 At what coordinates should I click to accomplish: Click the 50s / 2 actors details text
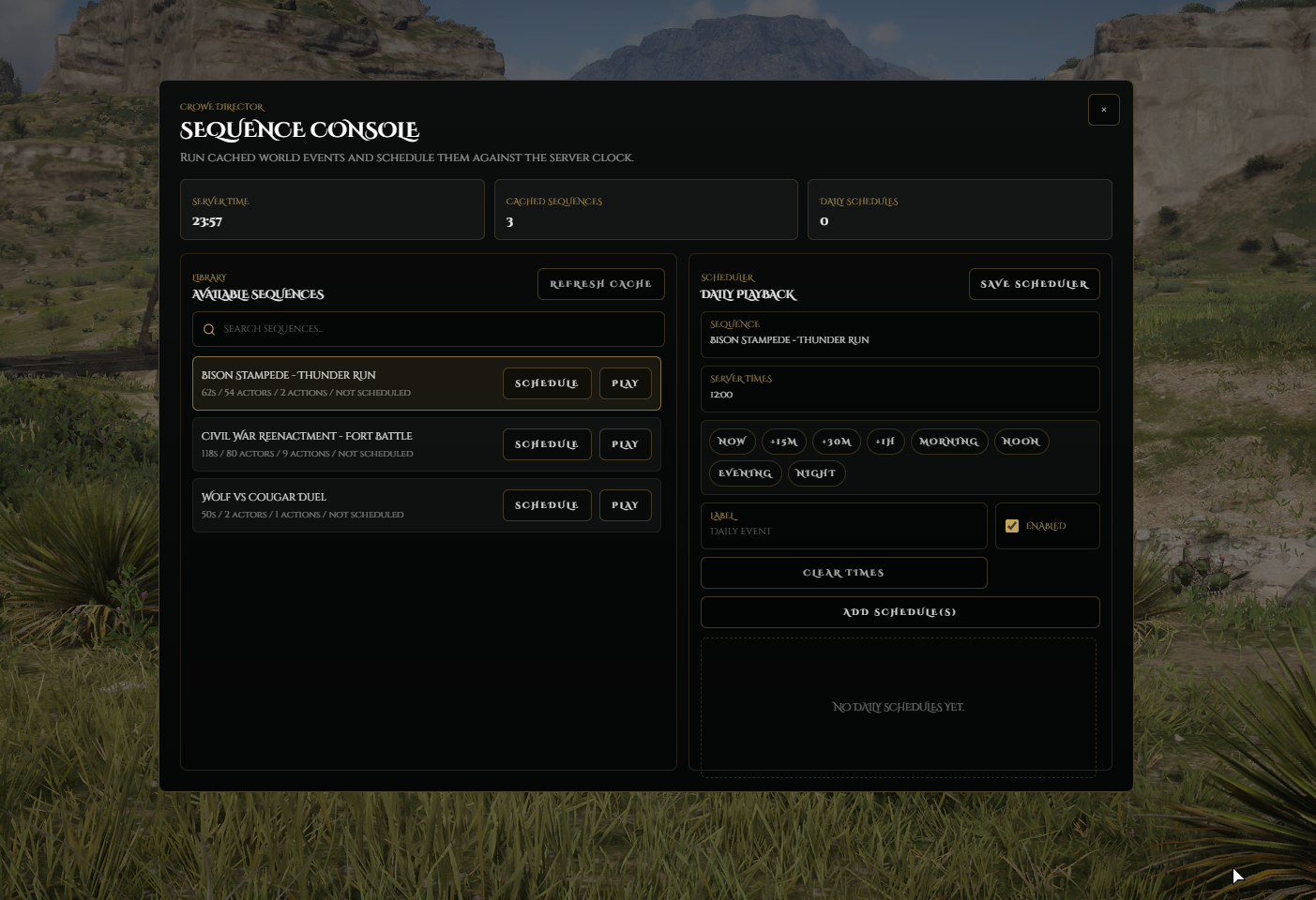pyautogui.click(x=302, y=515)
